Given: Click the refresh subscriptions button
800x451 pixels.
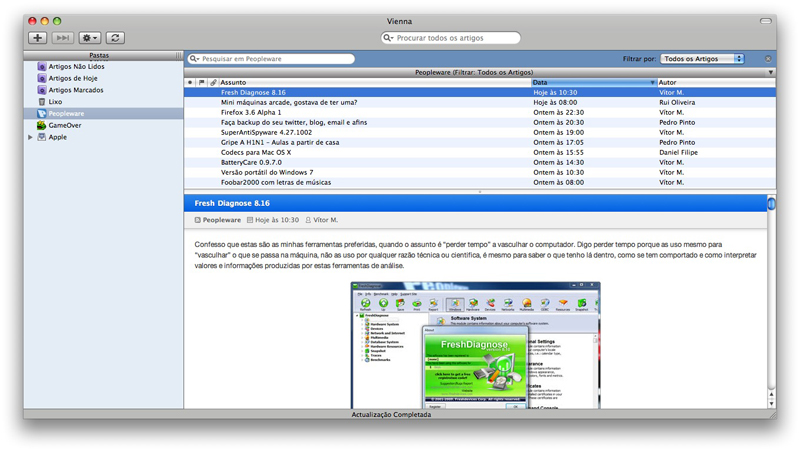Looking at the screenshot, I should point(115,38).
